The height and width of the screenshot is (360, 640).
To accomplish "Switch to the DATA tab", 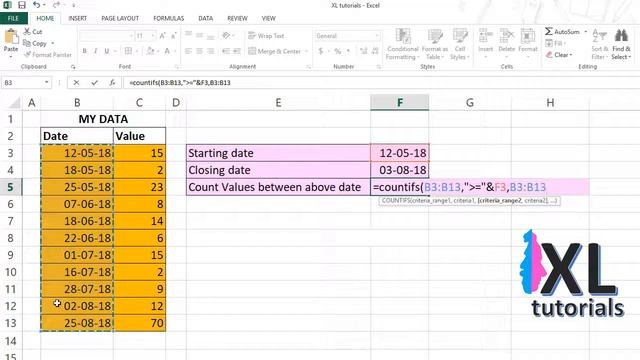I will click(206, 18).
